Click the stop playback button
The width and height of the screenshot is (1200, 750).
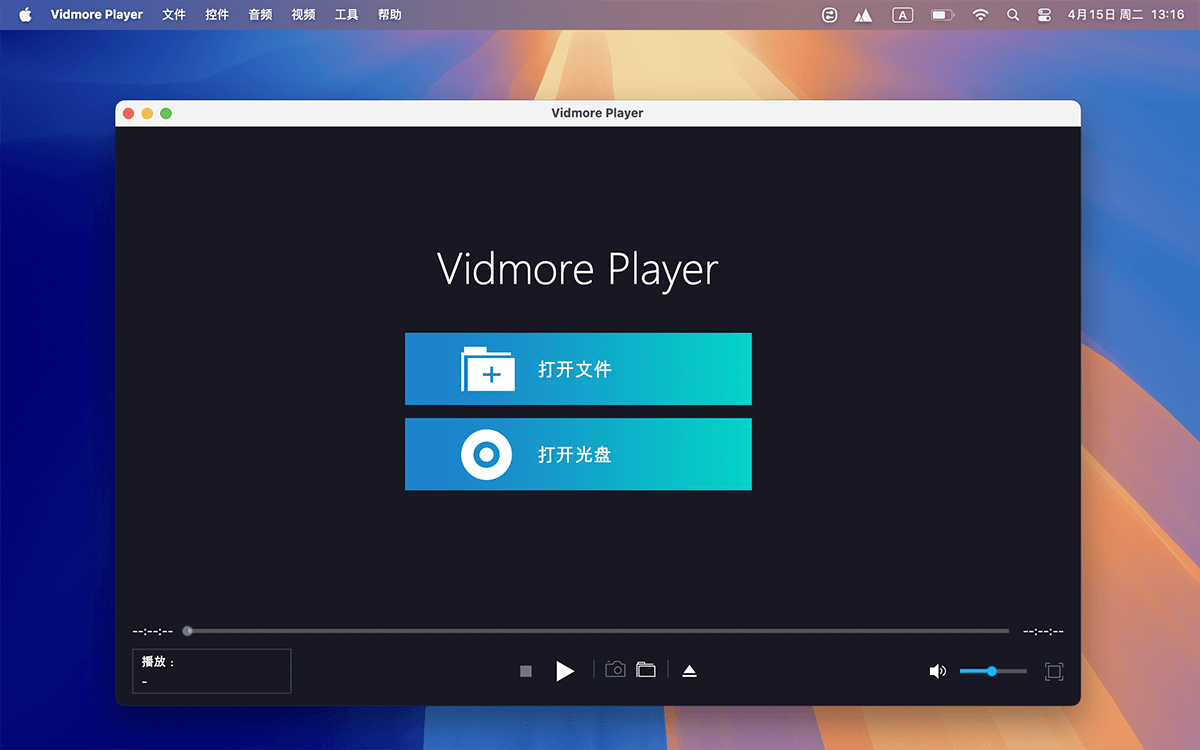[526, 671]
